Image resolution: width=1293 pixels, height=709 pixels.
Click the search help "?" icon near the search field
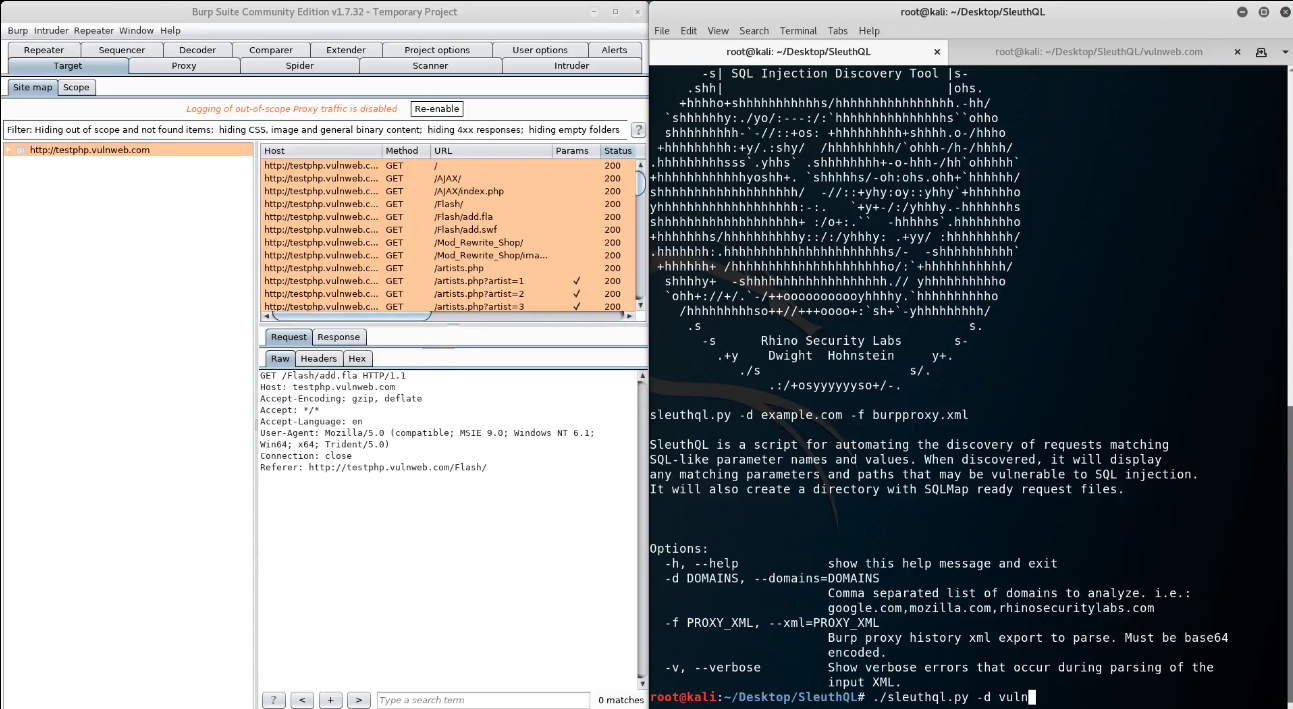point(273,700)
